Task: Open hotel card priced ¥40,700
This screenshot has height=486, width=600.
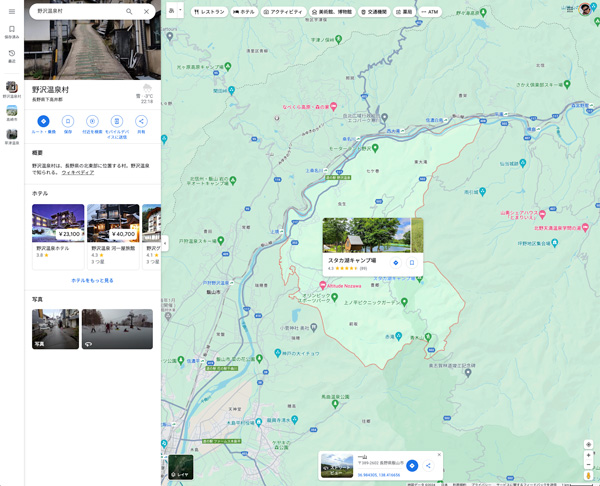Action: click(113, 236)
